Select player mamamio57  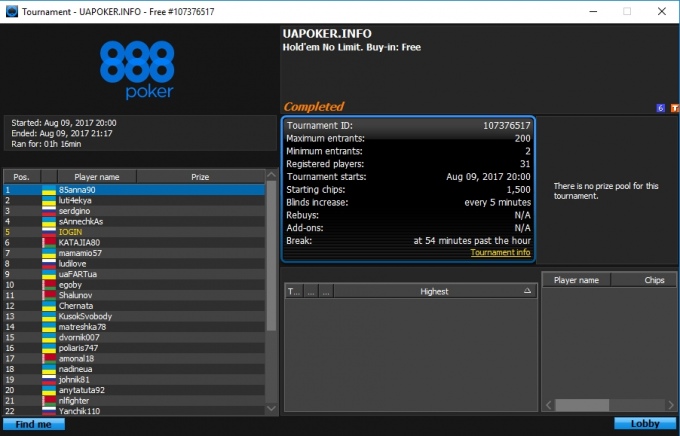134,253
